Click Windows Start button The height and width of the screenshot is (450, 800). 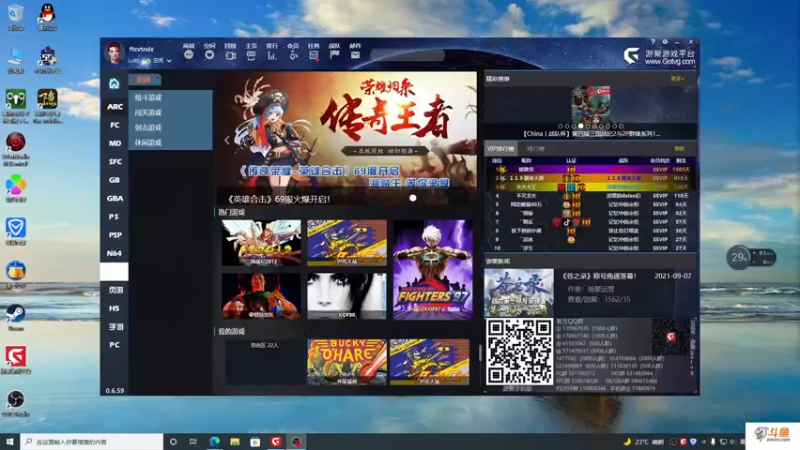[10, 442]
